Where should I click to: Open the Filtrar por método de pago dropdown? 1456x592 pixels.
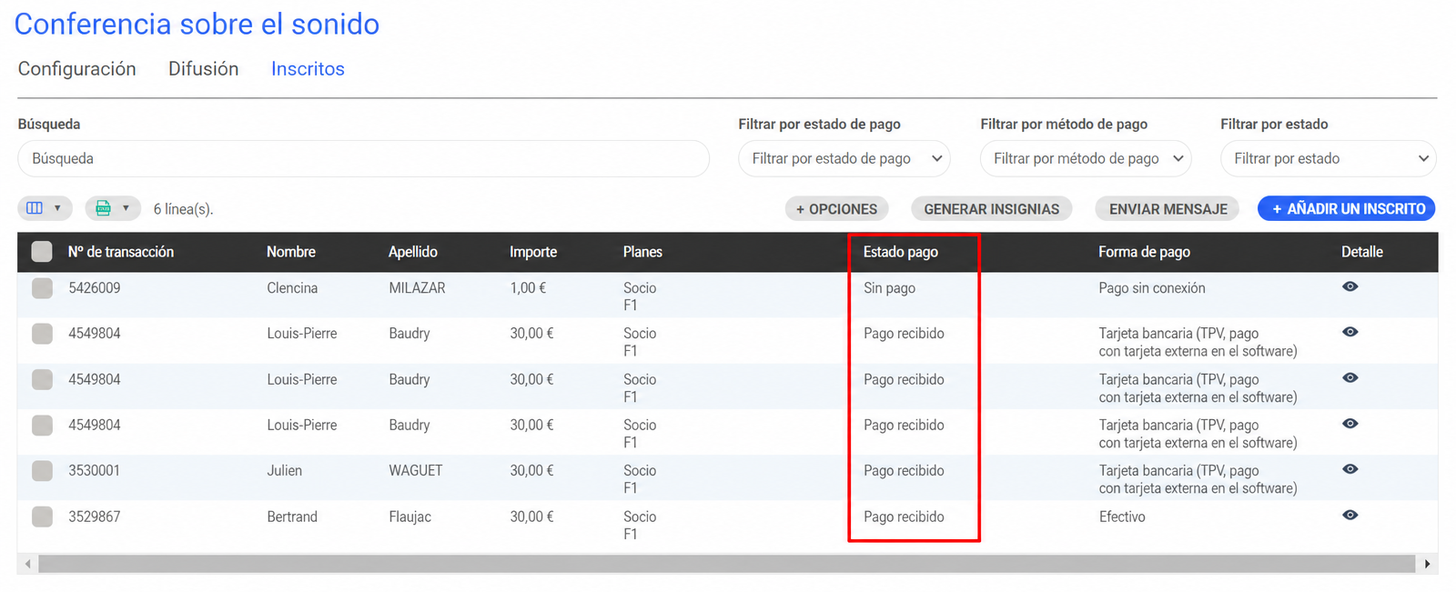tap(1086, 158)
